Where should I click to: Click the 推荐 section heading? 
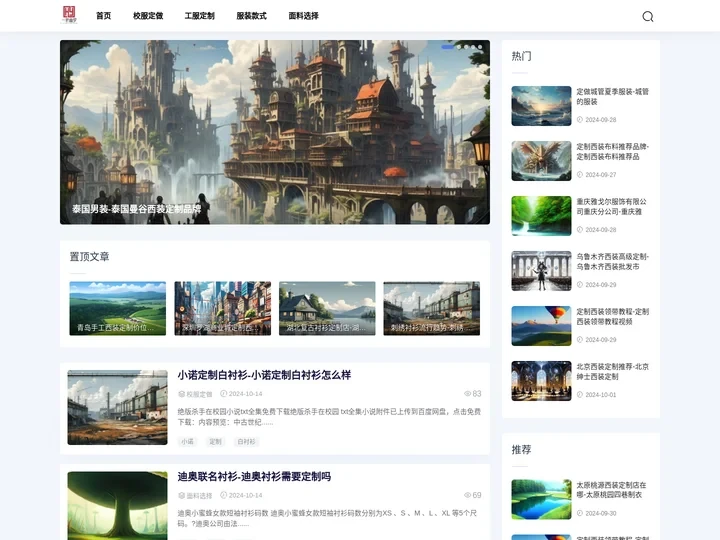pyautogui.click(x=522, y=450)
